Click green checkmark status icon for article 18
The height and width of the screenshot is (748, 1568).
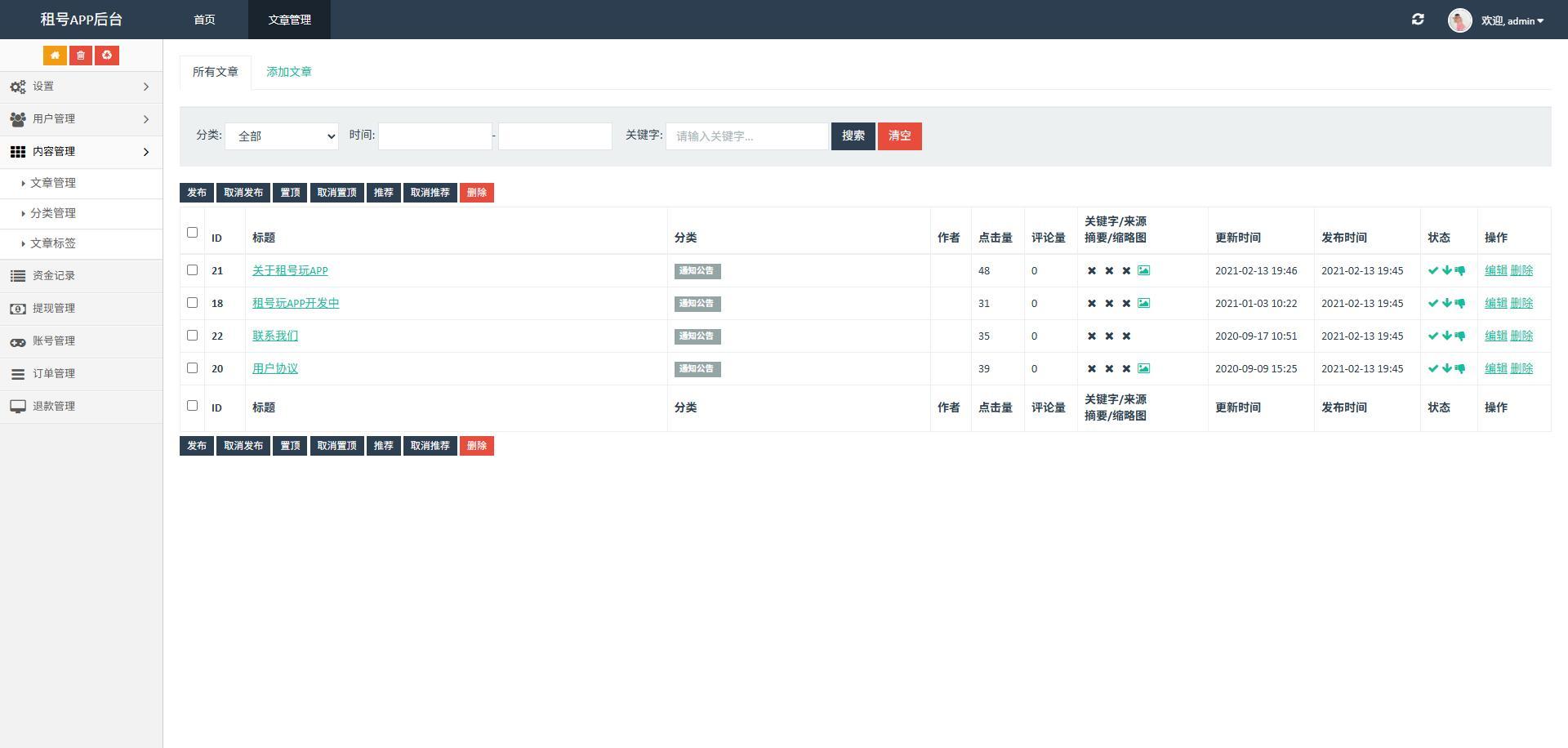click(x=1432, y=303)
